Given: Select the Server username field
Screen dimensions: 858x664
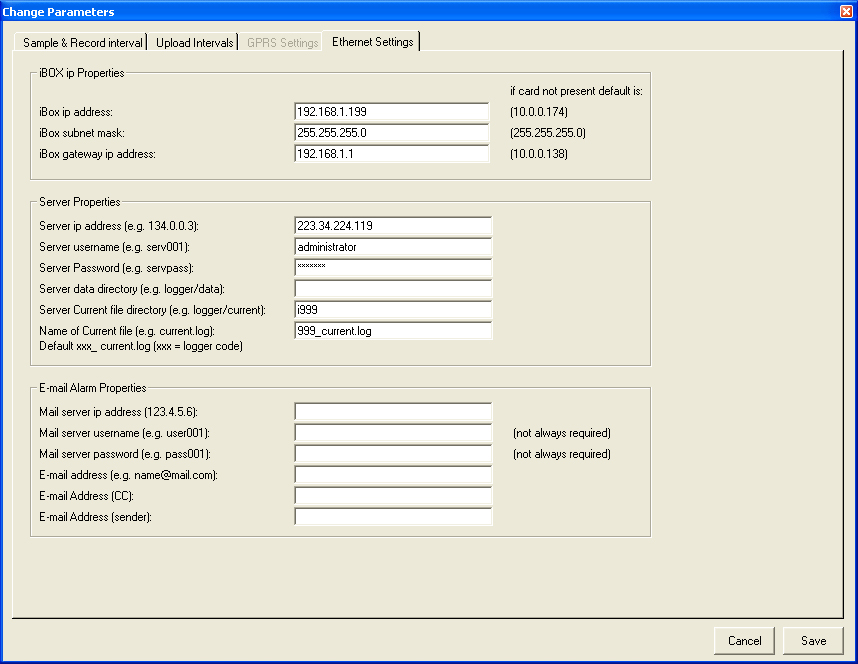Looking at the screenshot, I should click(393, 247).
